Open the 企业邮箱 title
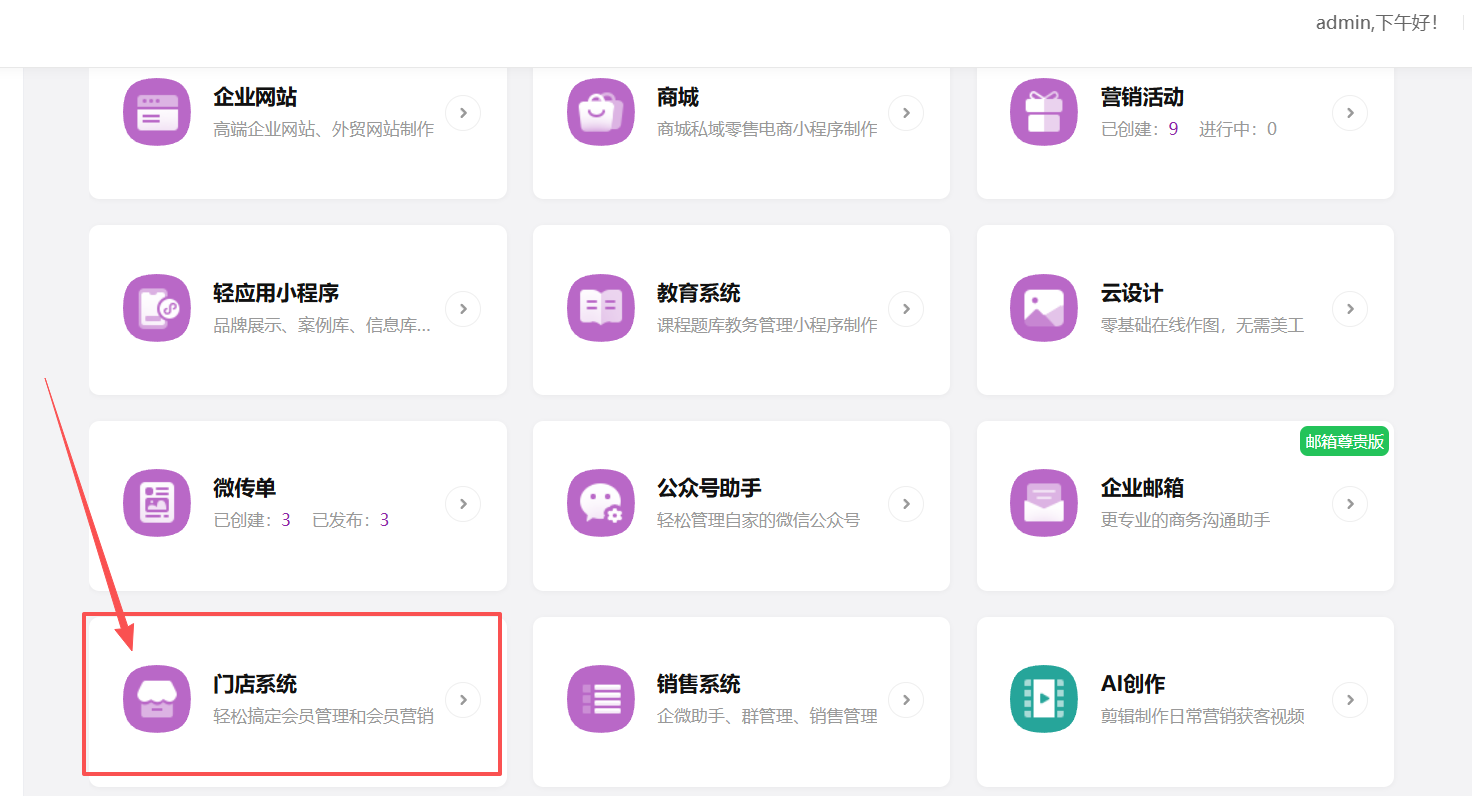Image resolution: width=1472 pixels, height=796 pixels. pyautogui.click(x=1142, y=488)
